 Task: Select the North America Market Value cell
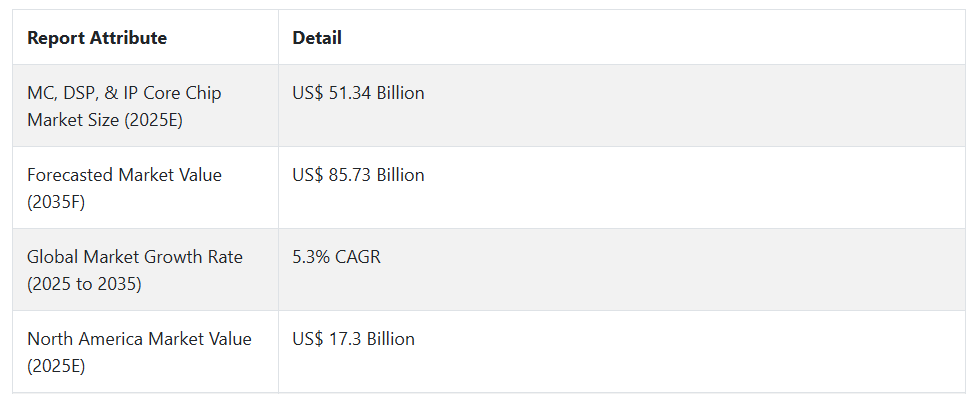(x=145, y=352)
